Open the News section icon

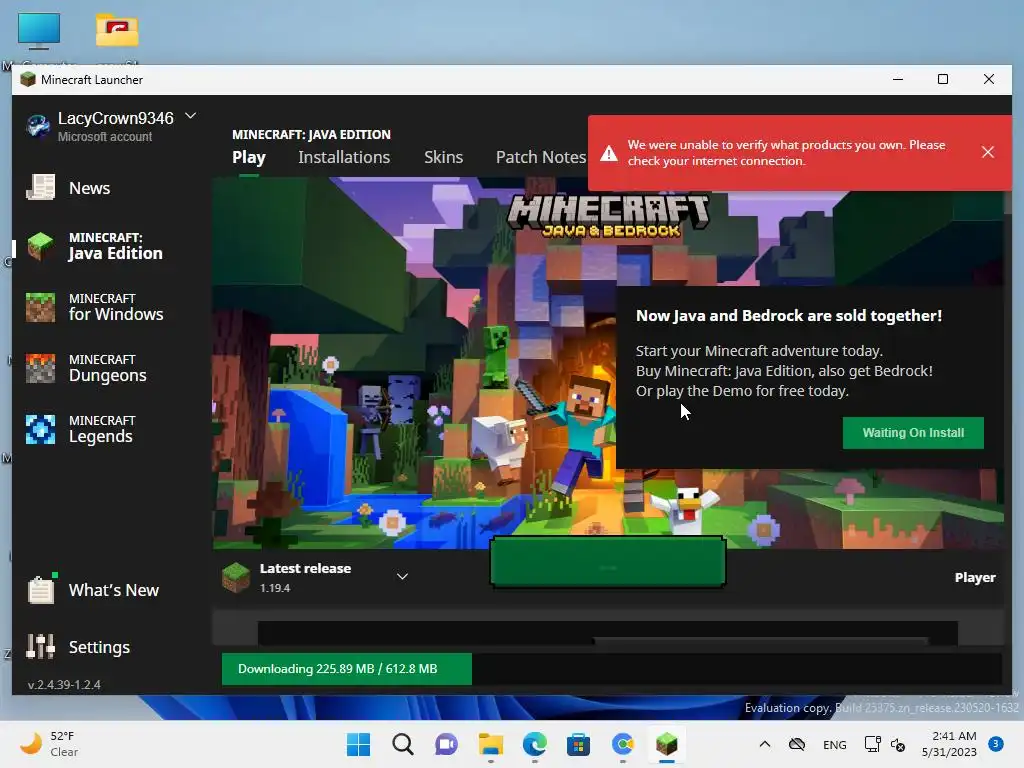click(40, 187)
